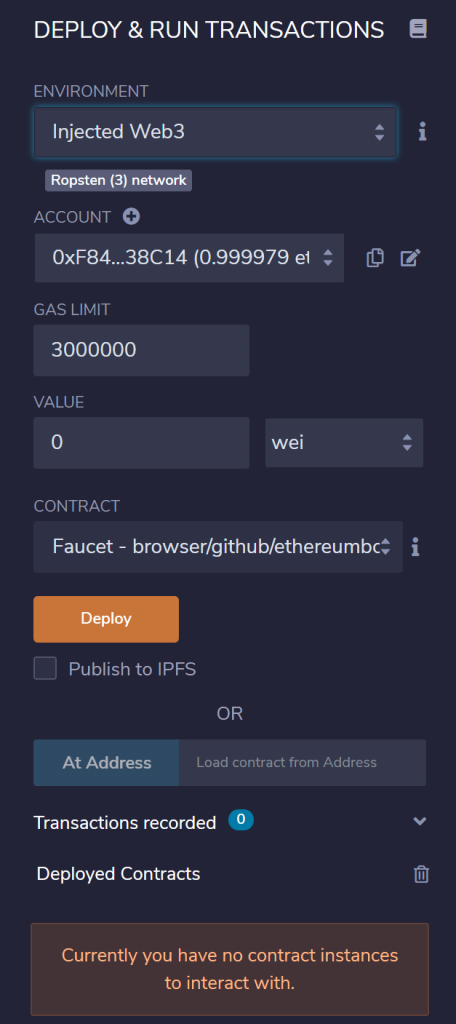Image resolution: width=456 pixels, height=1024 pixels.
Task: Click the environment info icon
Action: tap(422, 132)
